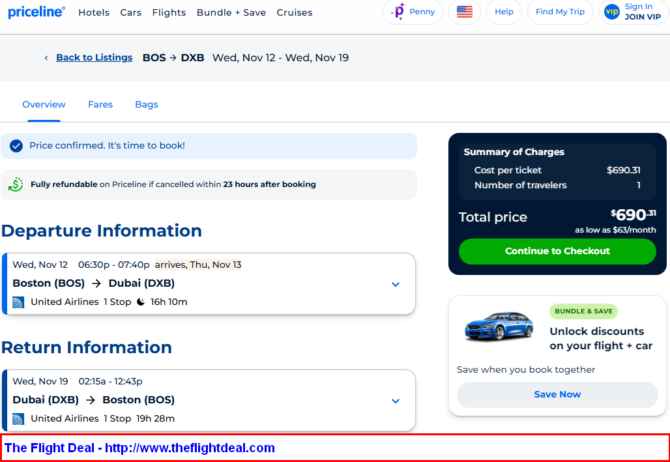Switch to the Overview tab
Viewport: 670px width, 462px height.
(44, 105)
